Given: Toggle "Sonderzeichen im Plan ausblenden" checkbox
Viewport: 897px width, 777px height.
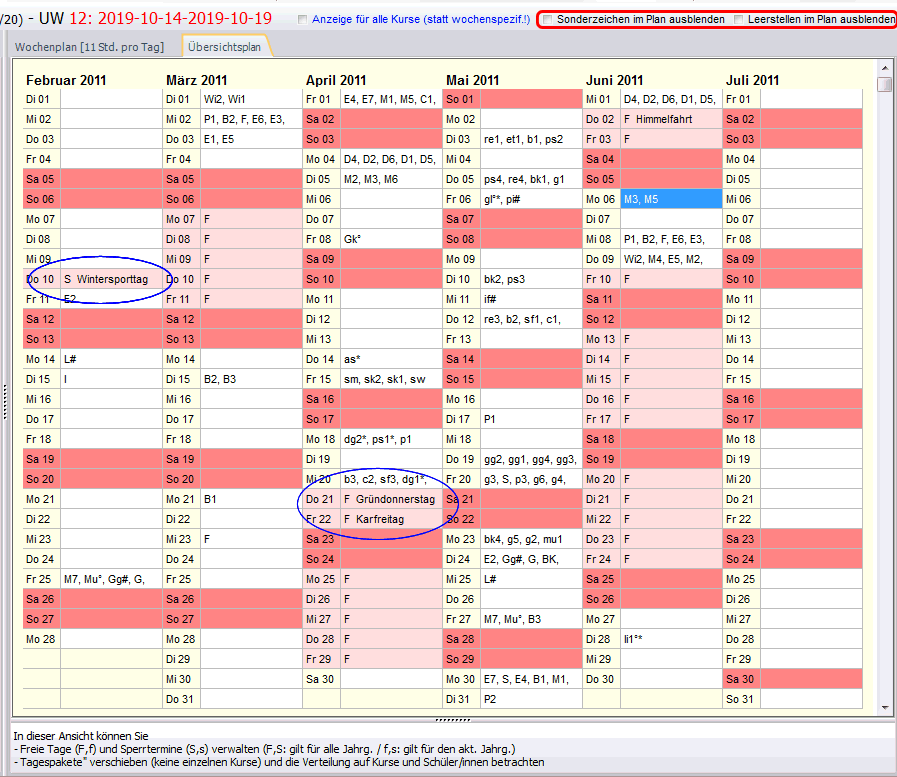Looking at the screenshot, I should pyautogui.click(x=547, y=19).
